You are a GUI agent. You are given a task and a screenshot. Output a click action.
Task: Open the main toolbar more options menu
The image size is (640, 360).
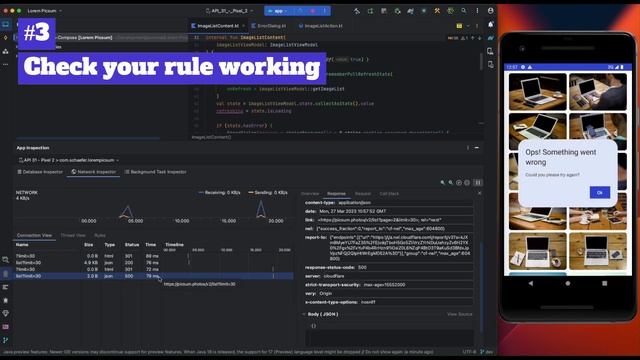477,11
